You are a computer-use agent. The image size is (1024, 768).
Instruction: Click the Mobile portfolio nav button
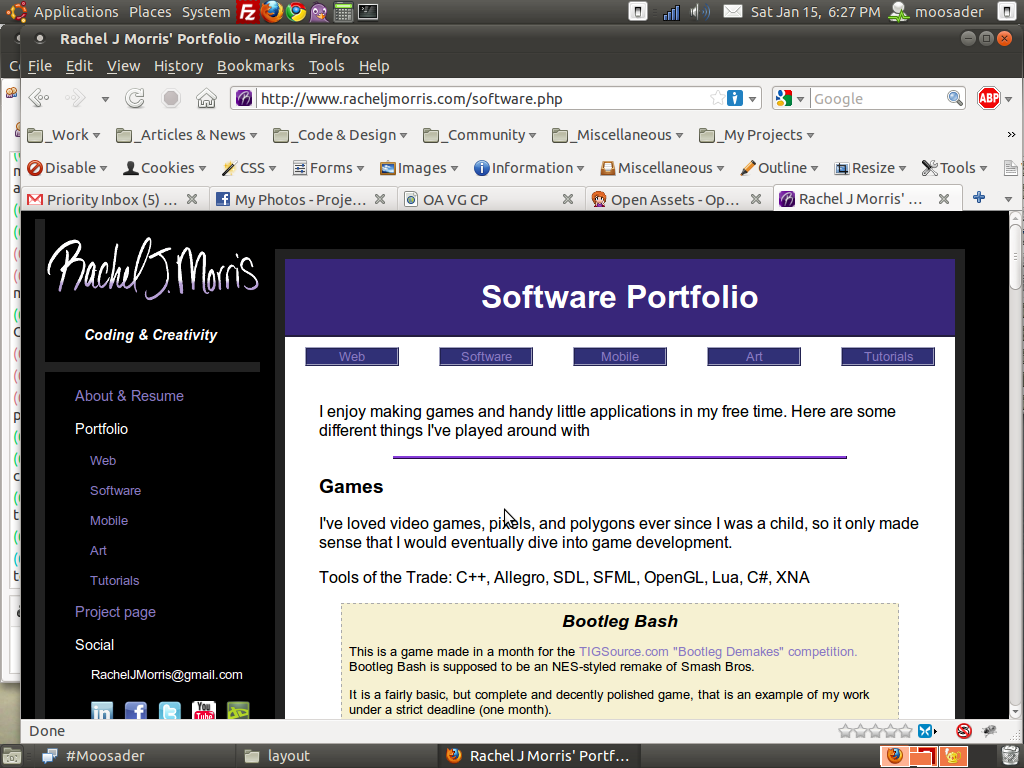(620, 356)
